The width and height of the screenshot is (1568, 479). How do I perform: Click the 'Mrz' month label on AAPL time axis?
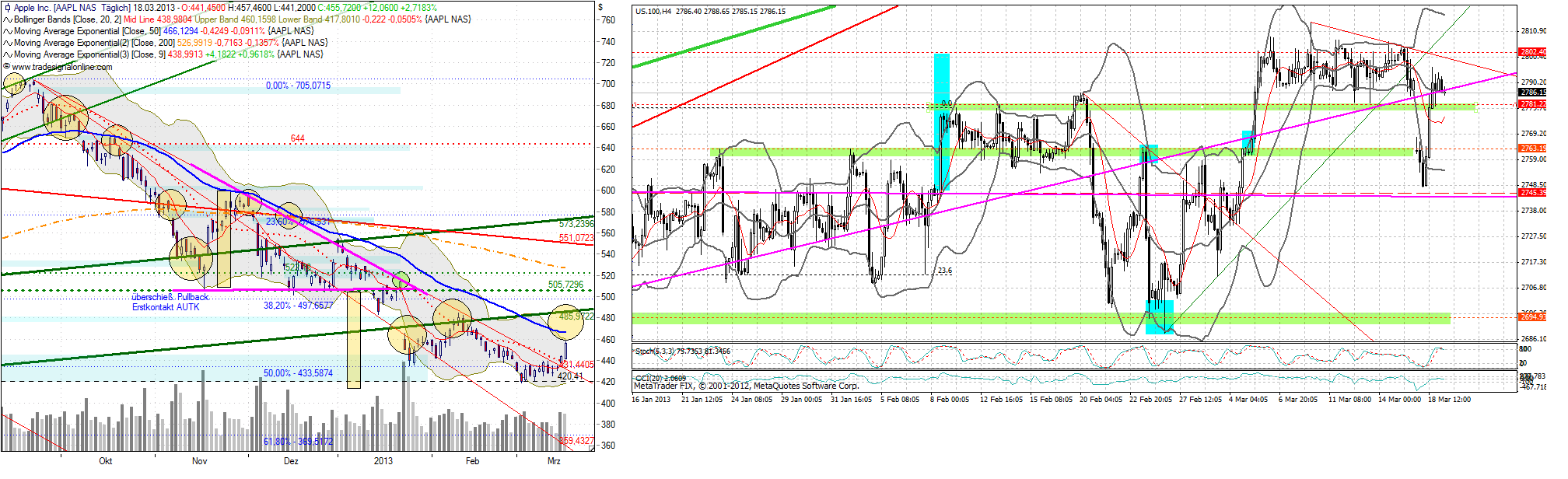(554, 461)
